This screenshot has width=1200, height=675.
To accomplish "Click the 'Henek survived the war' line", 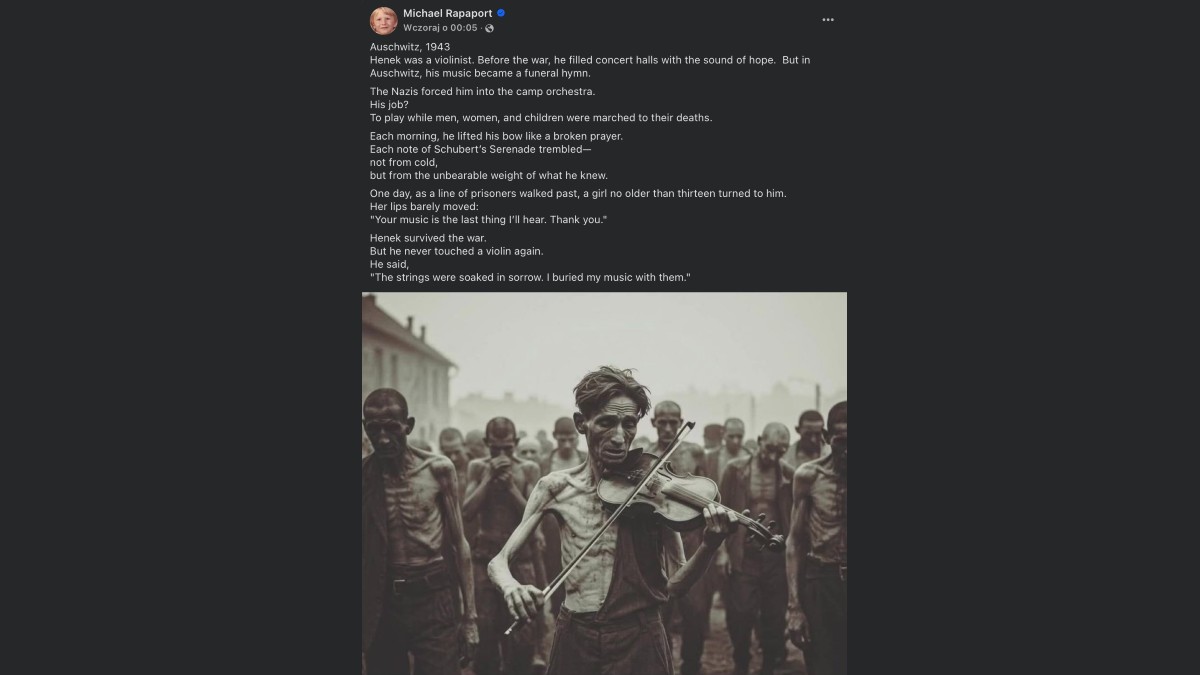I will click(x=428, y=238).
